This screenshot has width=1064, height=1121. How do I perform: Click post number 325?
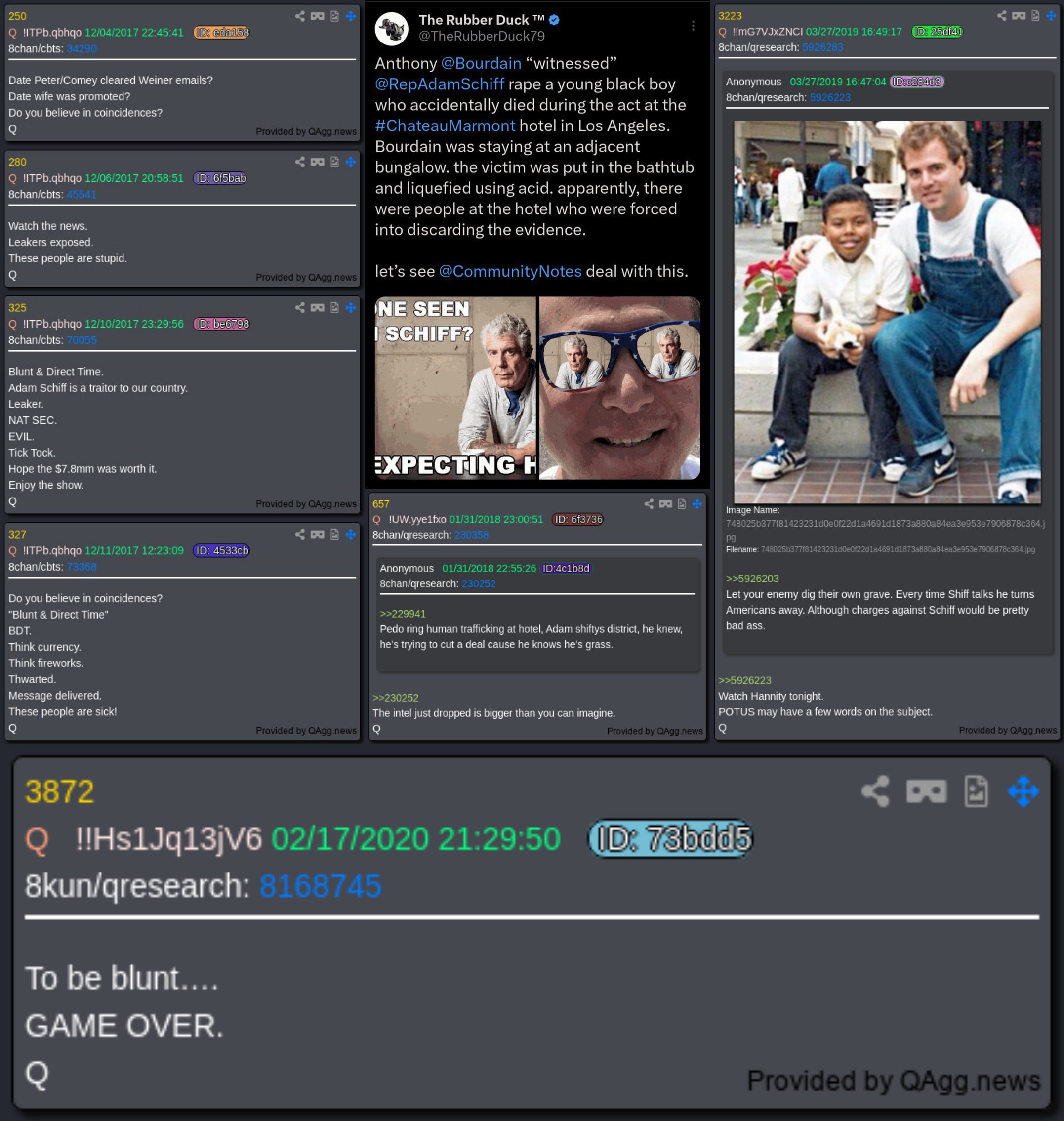click(17, 308)
